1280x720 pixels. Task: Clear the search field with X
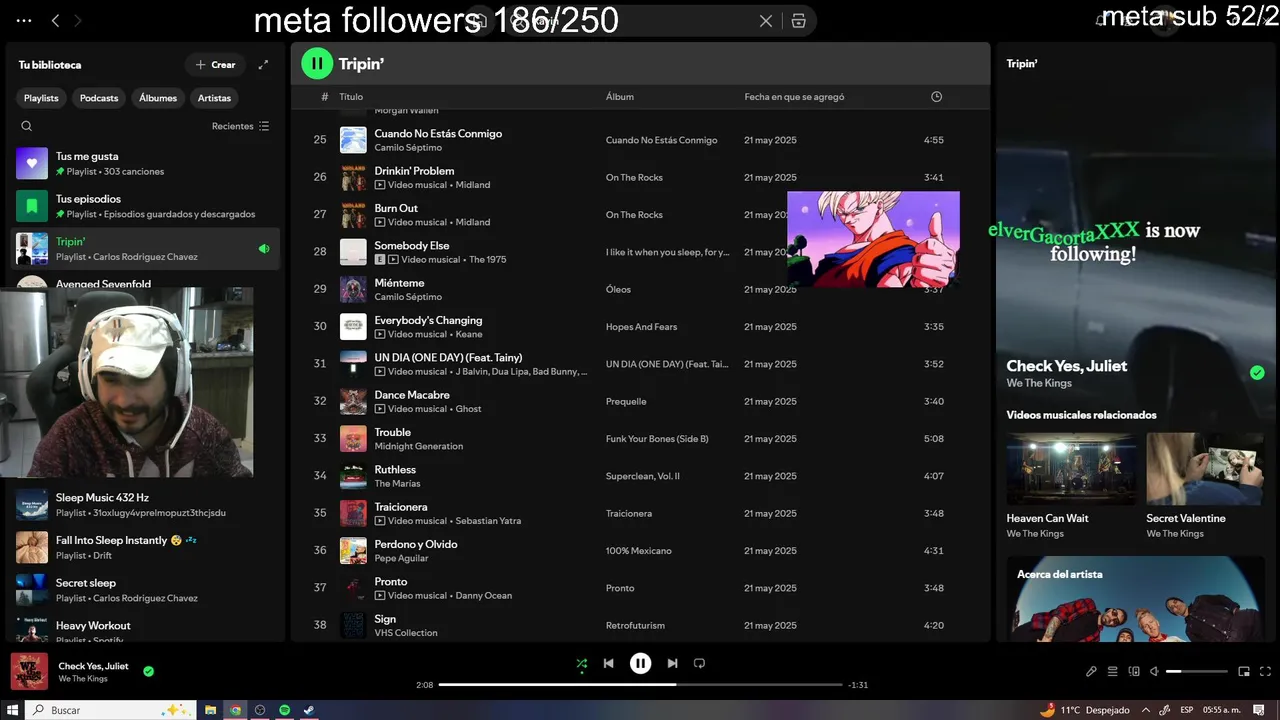click(x=766, y=21)
